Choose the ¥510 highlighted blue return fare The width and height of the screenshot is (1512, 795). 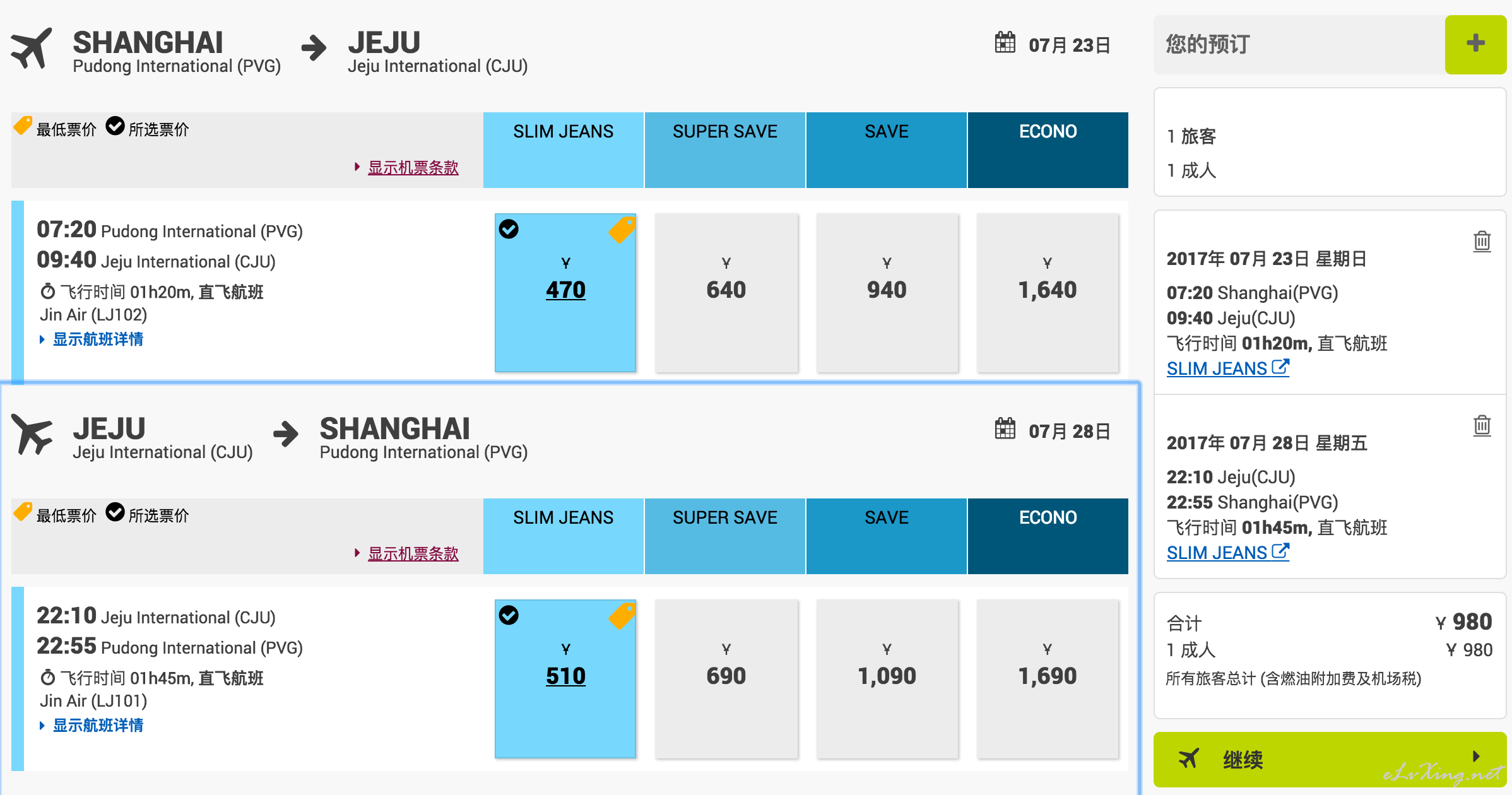[x=565, y=679]
